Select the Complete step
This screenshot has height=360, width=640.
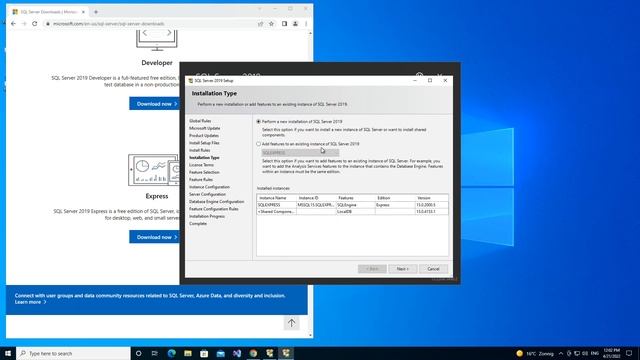tap(198, 224)
